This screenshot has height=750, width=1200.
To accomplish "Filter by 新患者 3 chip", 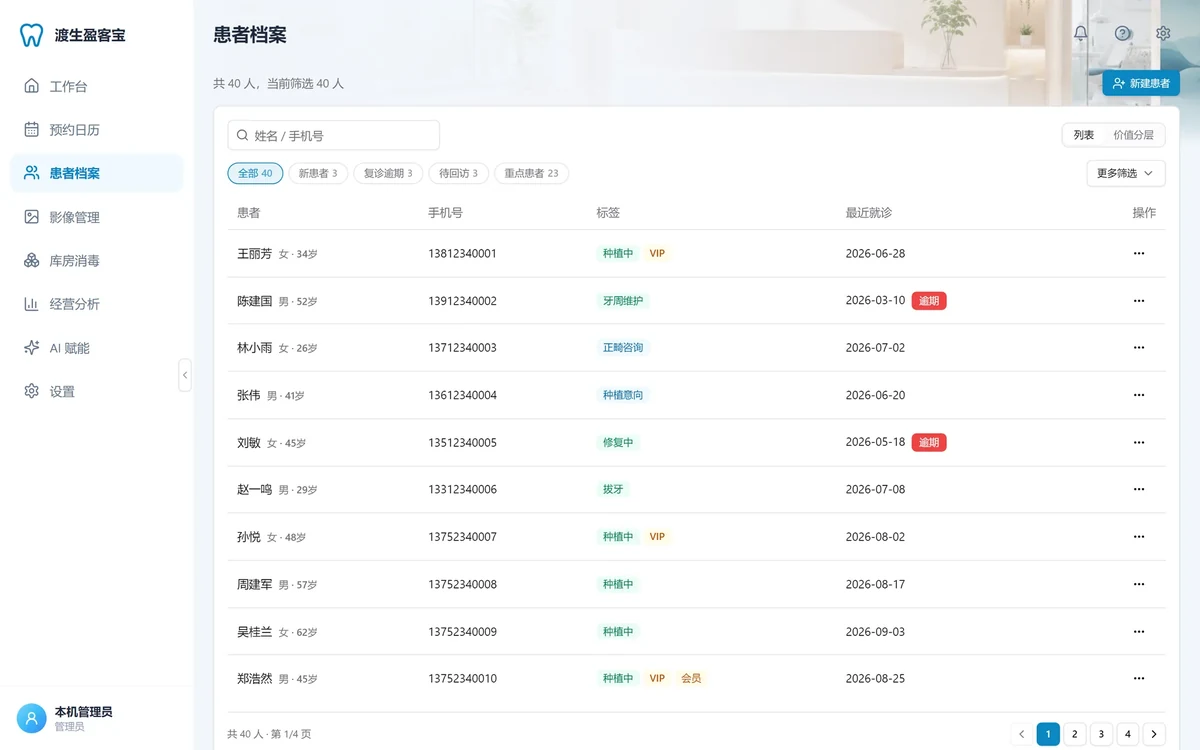I will click(318, 173).
